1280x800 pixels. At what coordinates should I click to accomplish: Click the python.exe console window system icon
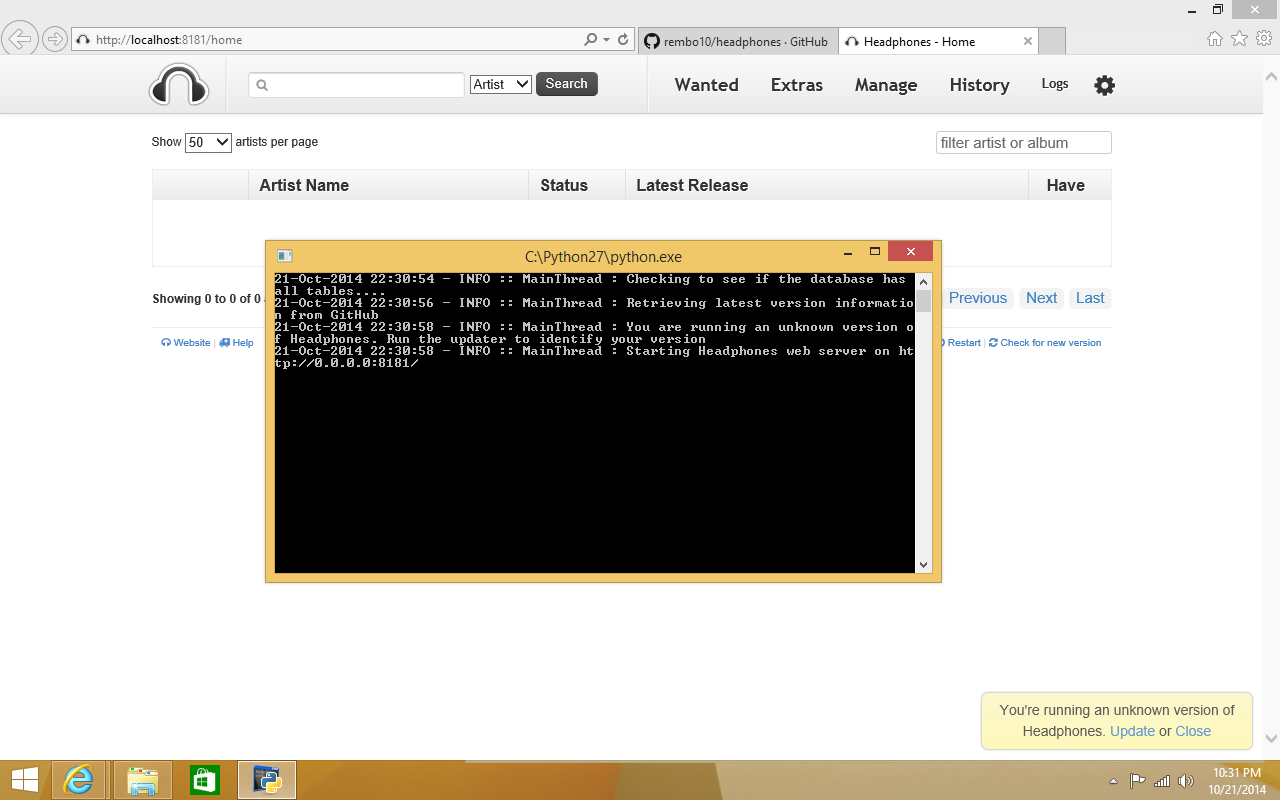coord(284,256)
